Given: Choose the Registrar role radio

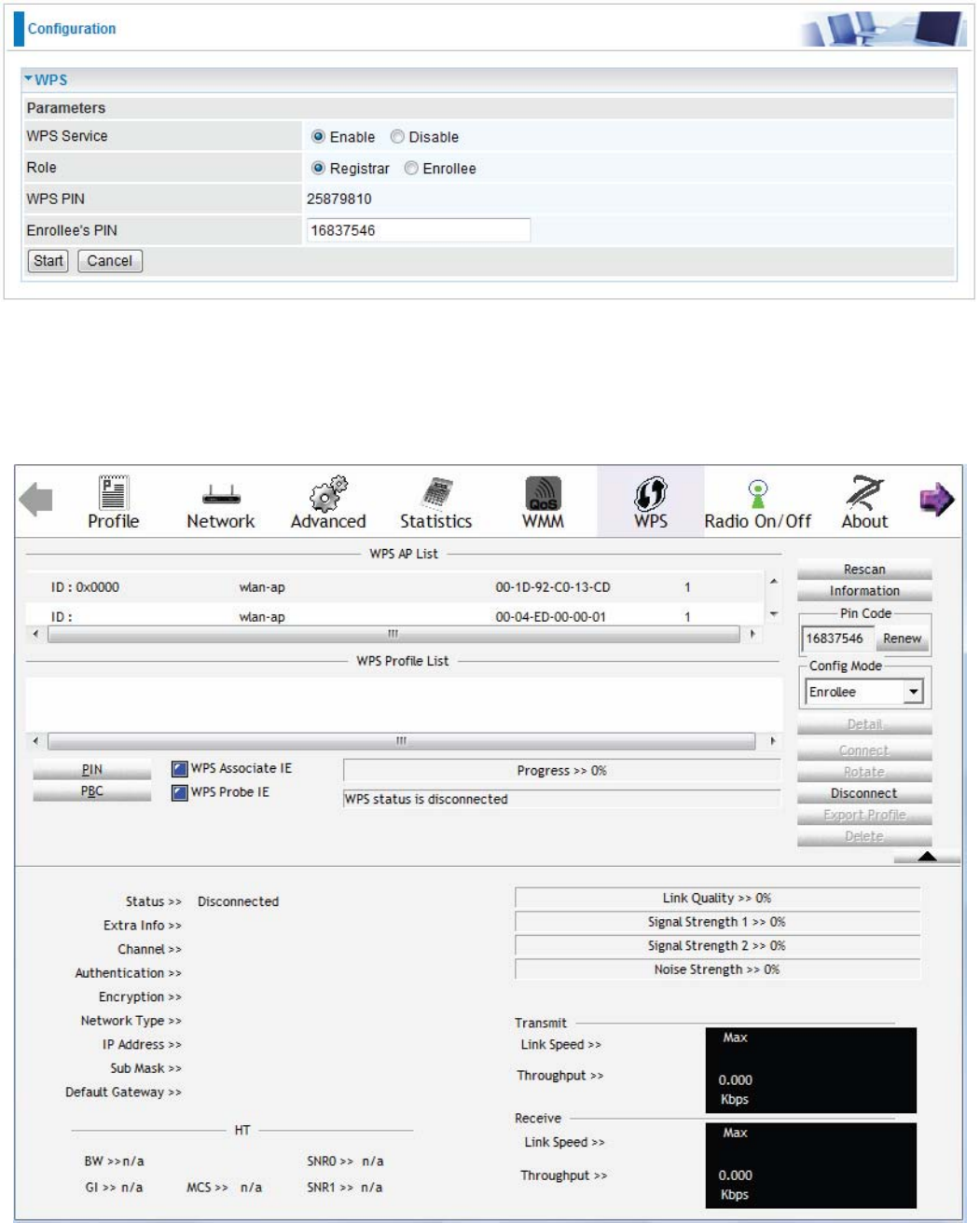Looking at the screenshot, I should [318, 168].
